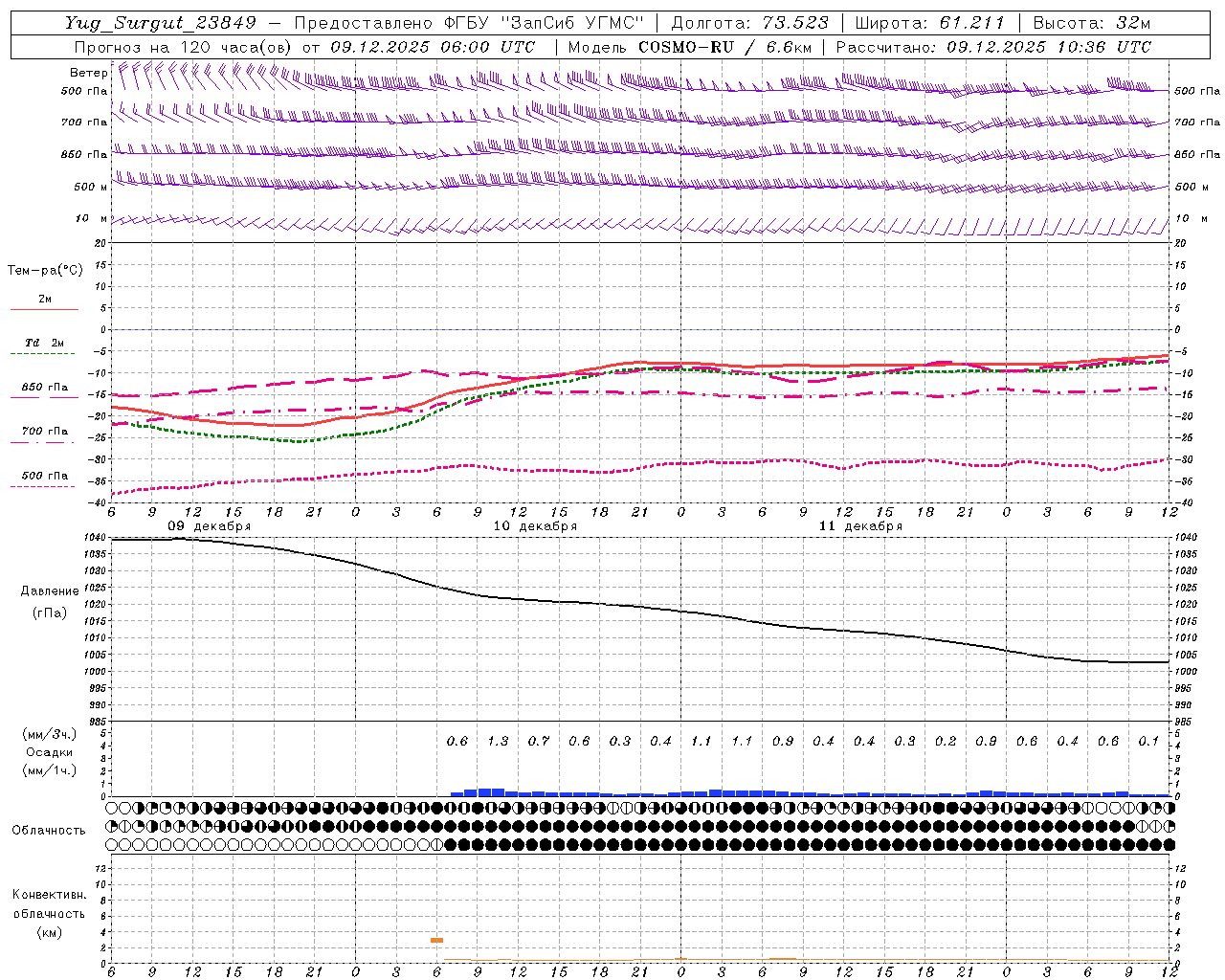This screenshot has height=980, width=1225.
Task: Click the '500 м' wind level label on left
Action: tap(92, 187)
